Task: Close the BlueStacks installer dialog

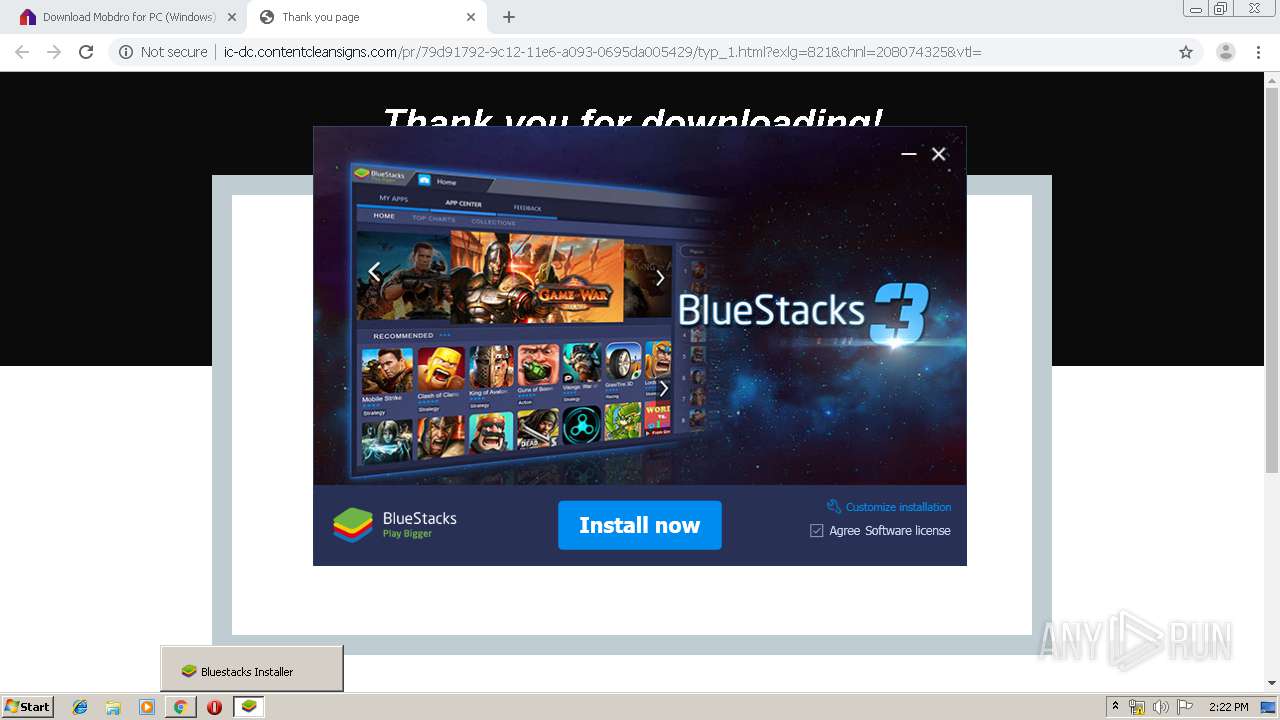Action: [x=938, y=154]
